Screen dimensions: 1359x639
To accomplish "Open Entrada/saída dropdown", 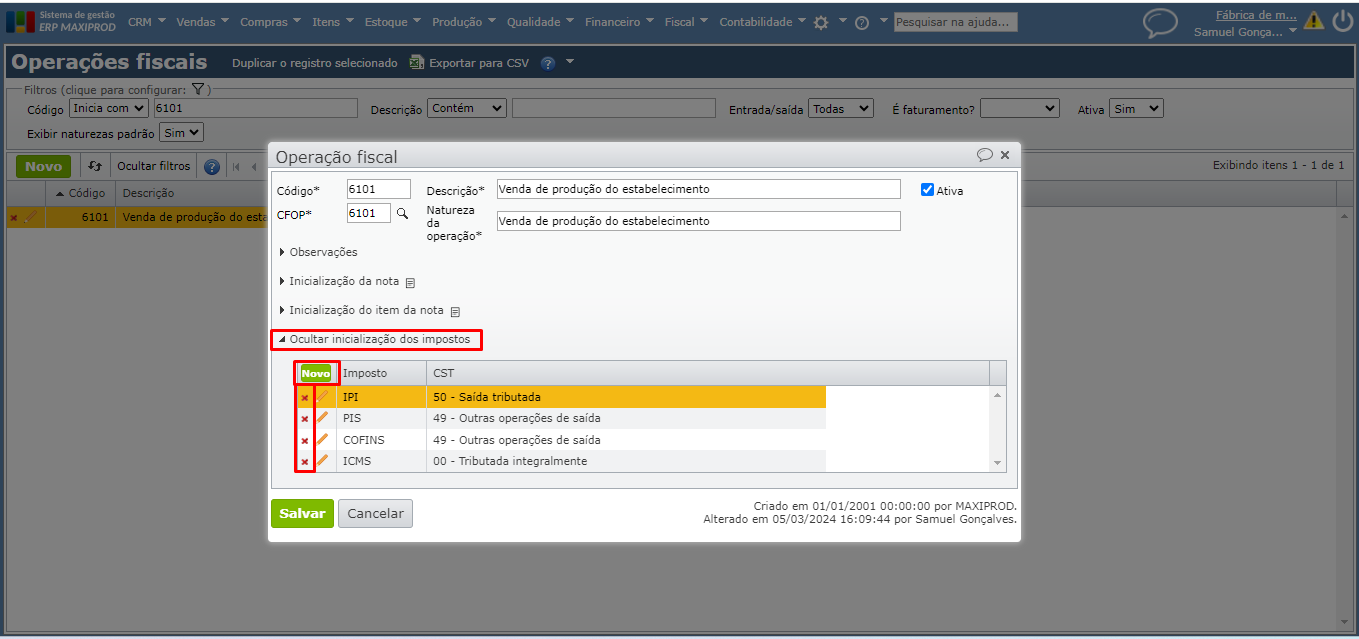I will point(841,108).
